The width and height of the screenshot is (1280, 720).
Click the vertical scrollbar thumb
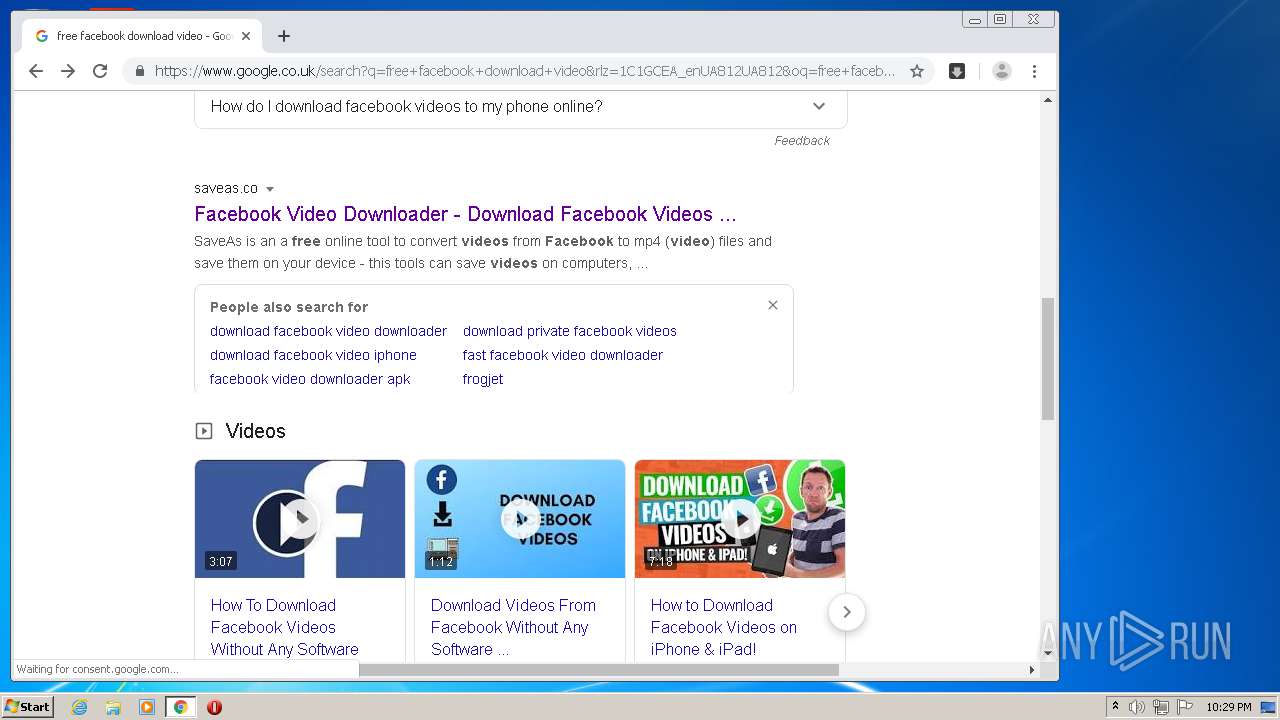[1048, 358]
